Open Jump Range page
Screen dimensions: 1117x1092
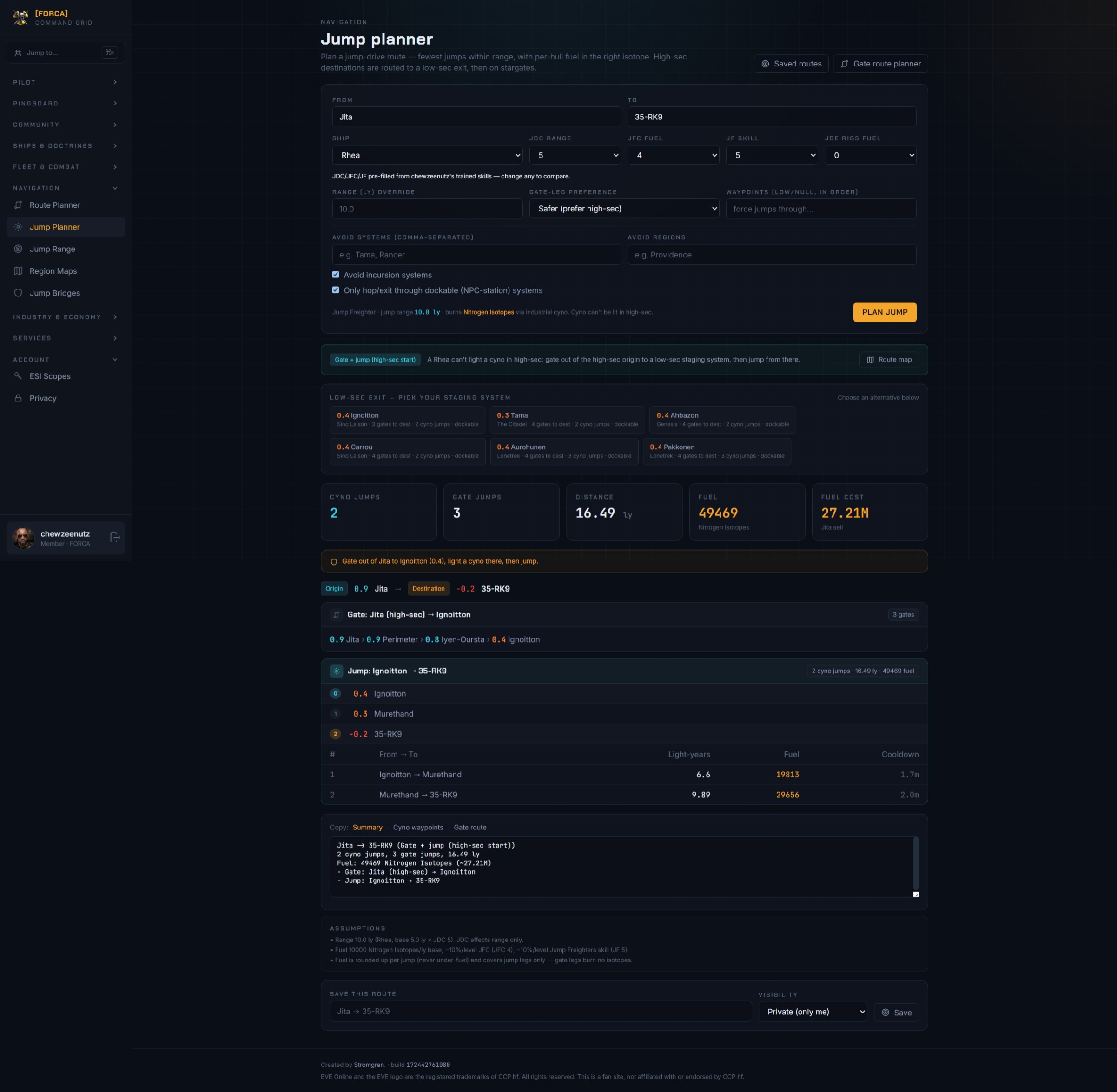pyautogui.click(x=66, y=249)
